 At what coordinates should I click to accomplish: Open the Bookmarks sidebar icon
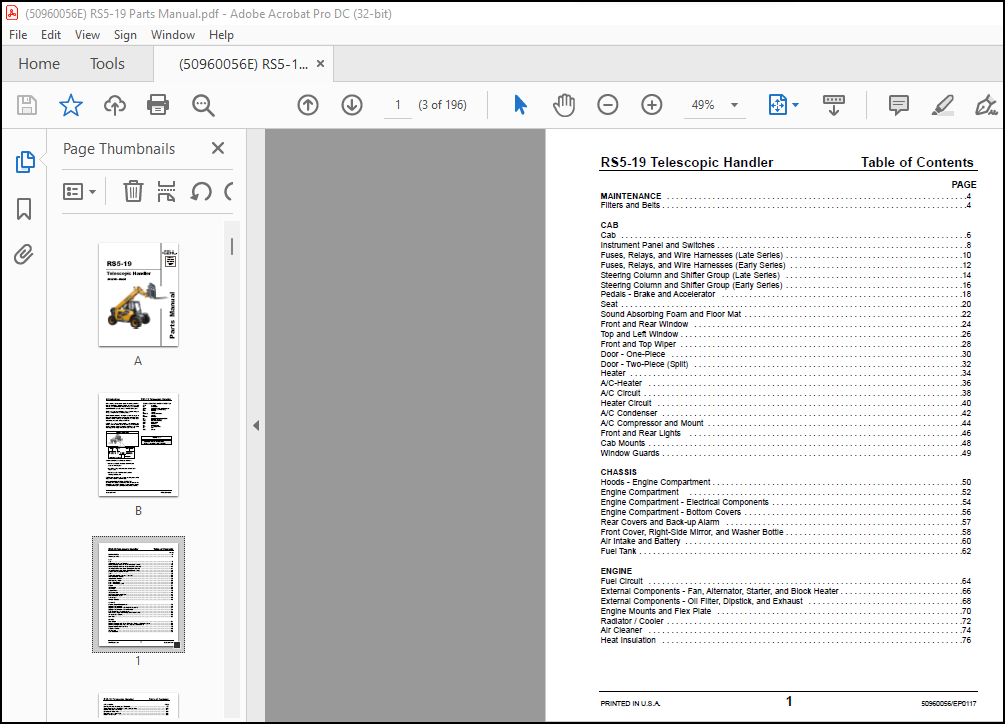[24, 209]
